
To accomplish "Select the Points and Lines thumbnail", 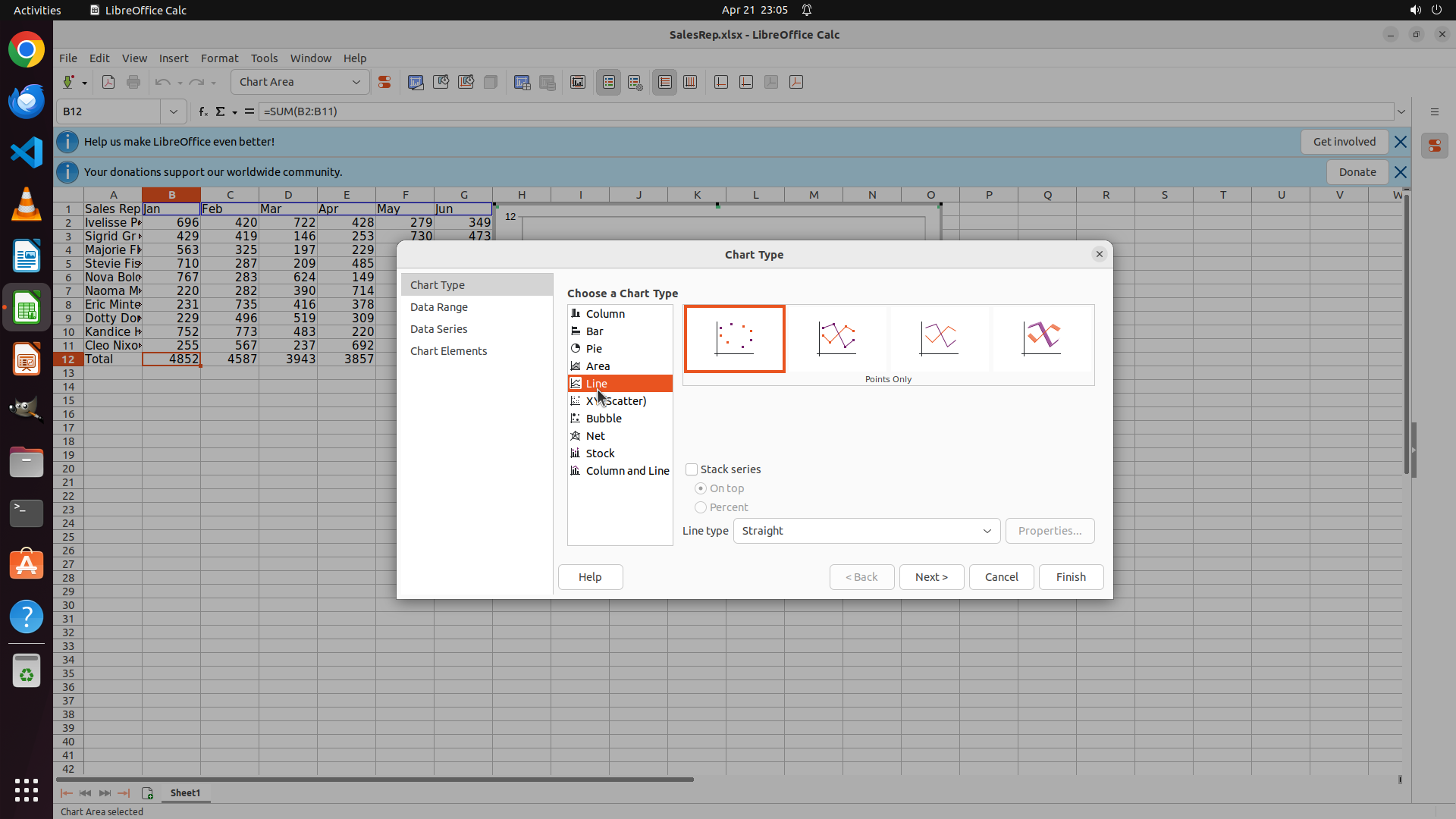I will (837, 338).
